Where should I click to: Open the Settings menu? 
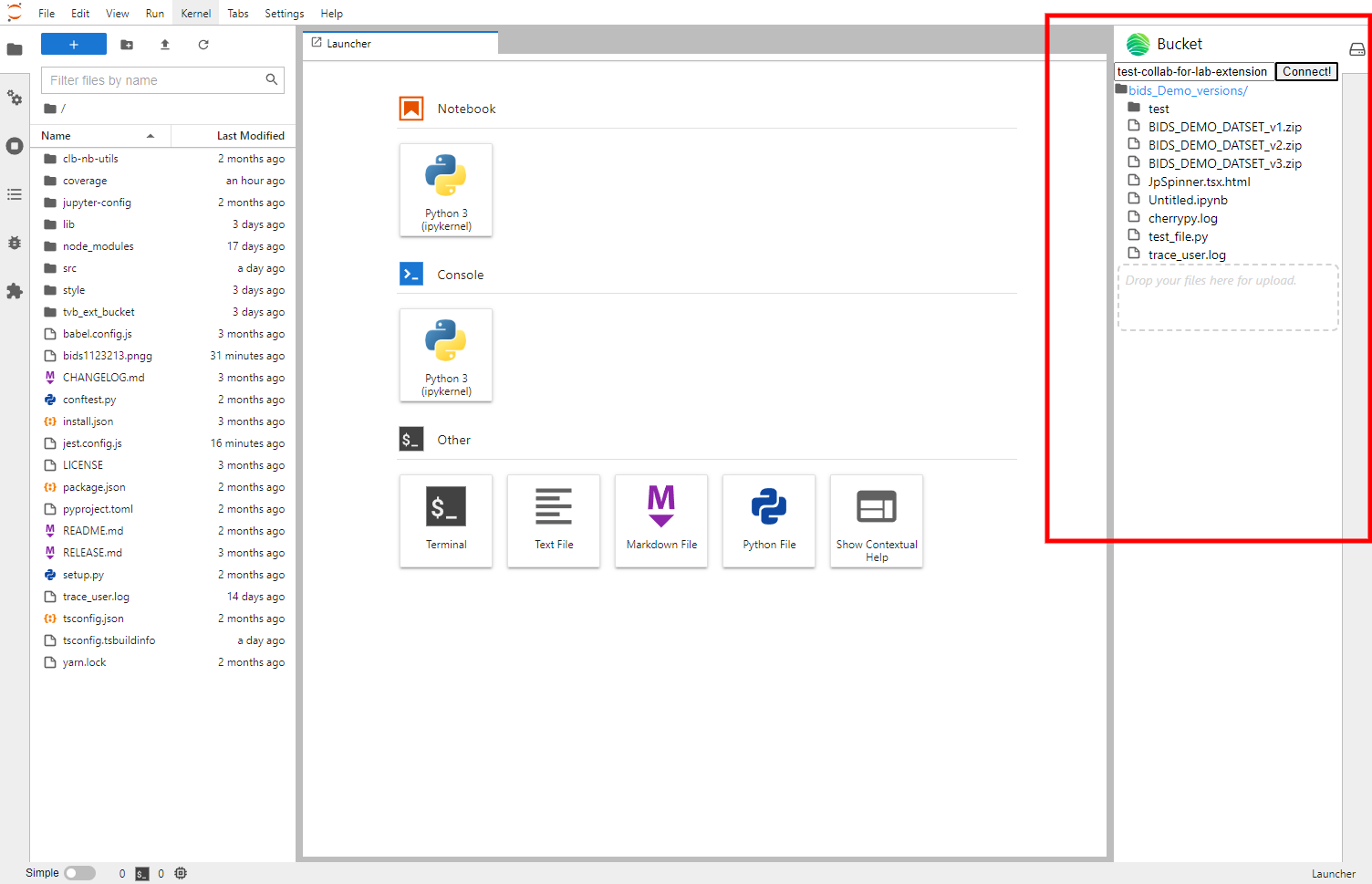click(284, 14)
